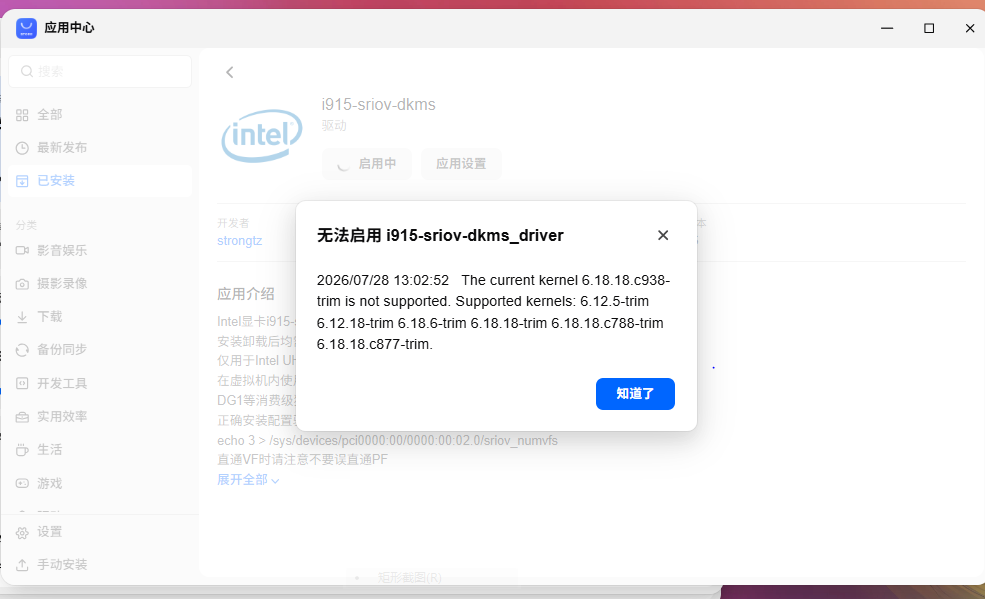
Task: Click the 游戏 gamepad icon
Action: click(22, 483)
